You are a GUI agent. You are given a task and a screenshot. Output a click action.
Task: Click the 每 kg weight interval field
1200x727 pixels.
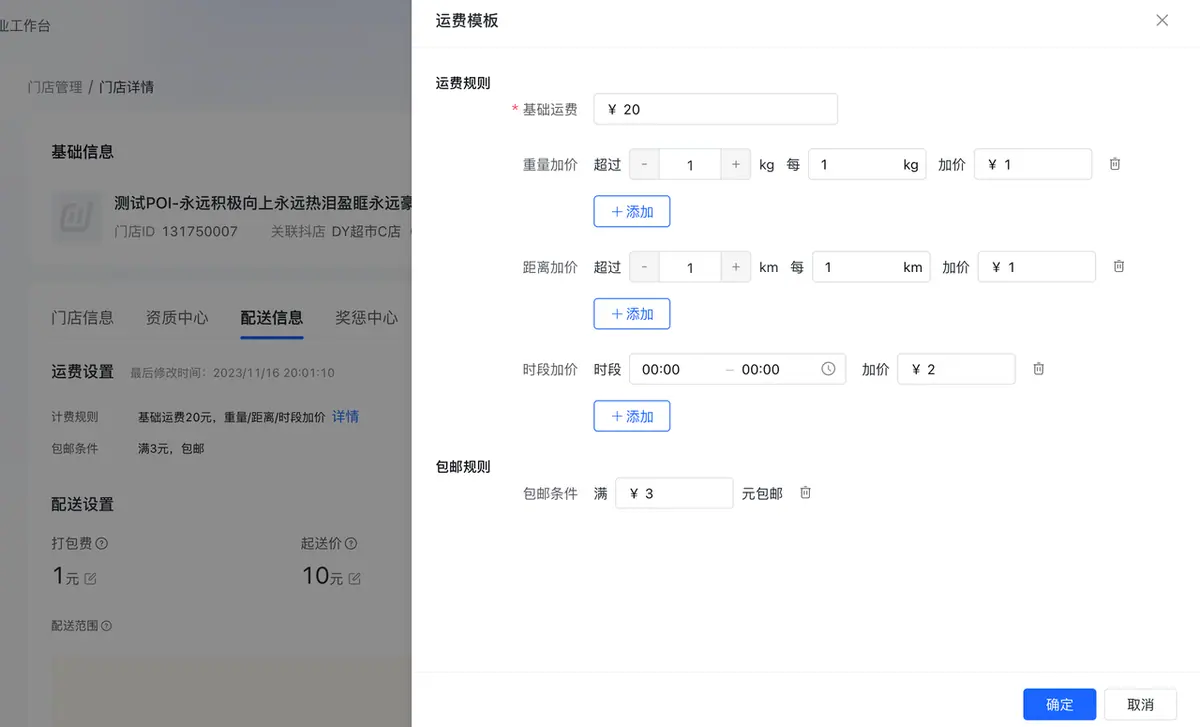pyautogui.click(x=867, y=165)
